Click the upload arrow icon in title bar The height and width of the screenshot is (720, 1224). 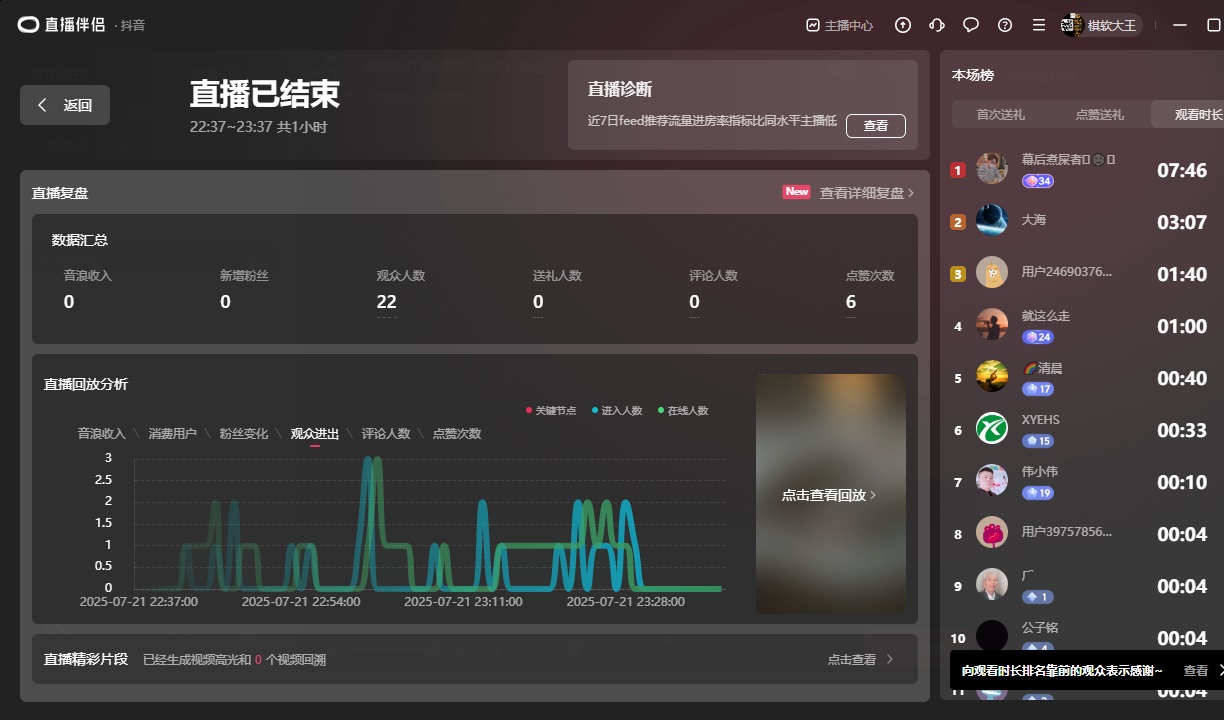click(903, 26)
